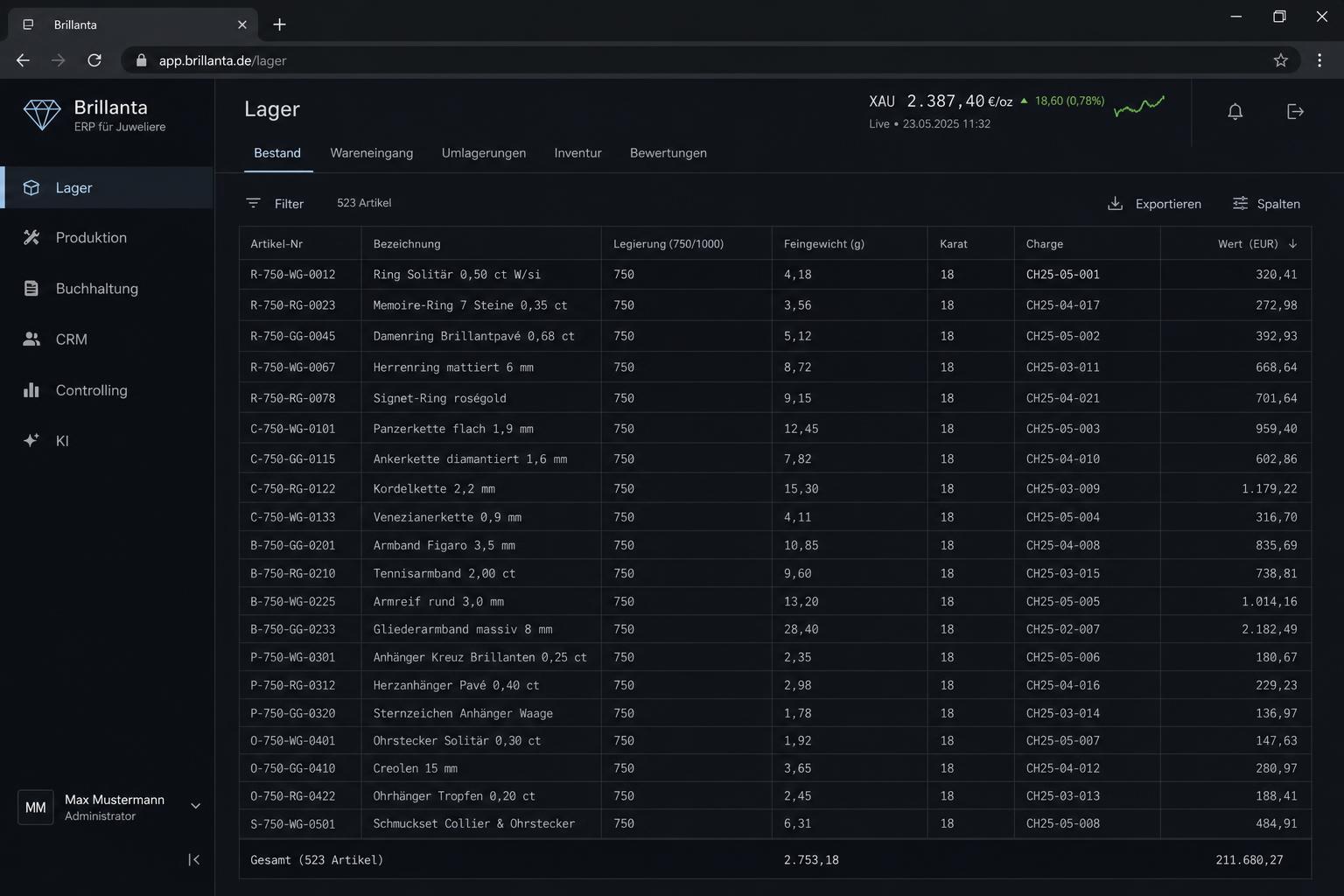Click charge CH25-05-007
This screenshot has width=1344, height=896.
(1062, 740)
